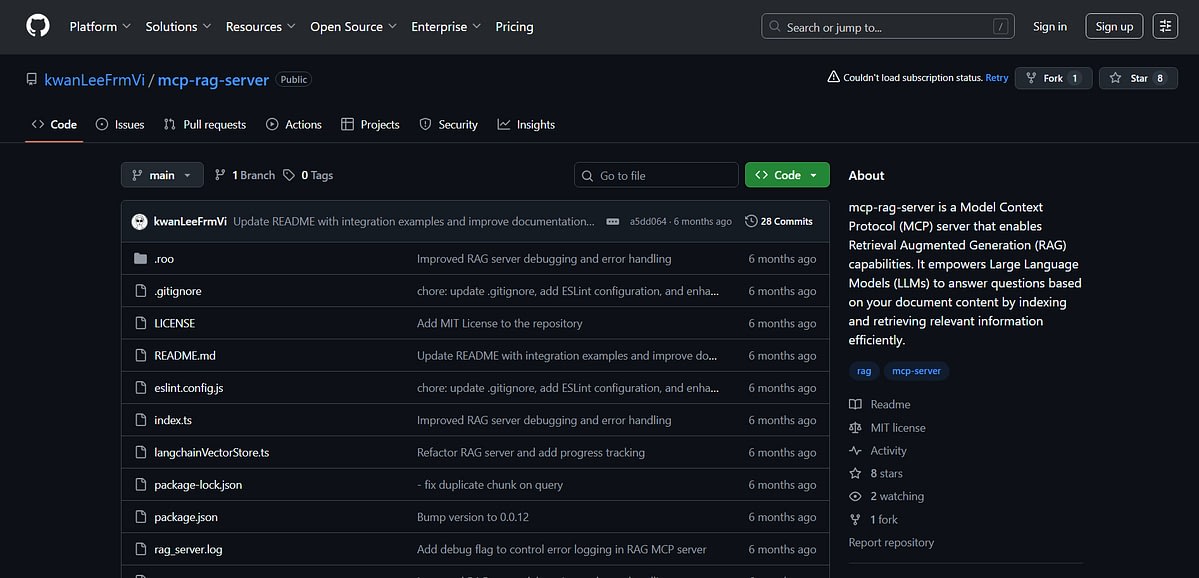Click the Retry link for subscription status

(x=996, y=77)
